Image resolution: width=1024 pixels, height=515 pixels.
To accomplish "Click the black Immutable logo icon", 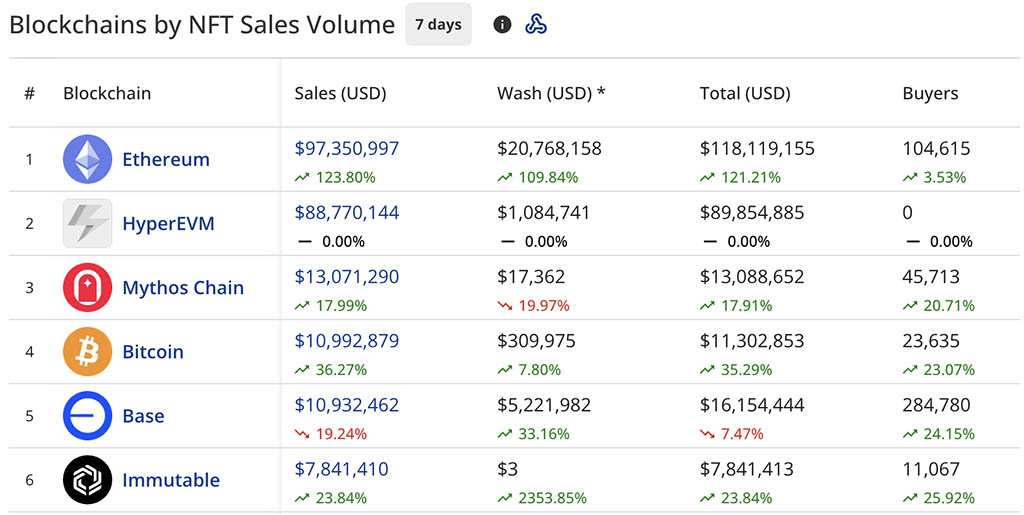I will pos(87,480).
